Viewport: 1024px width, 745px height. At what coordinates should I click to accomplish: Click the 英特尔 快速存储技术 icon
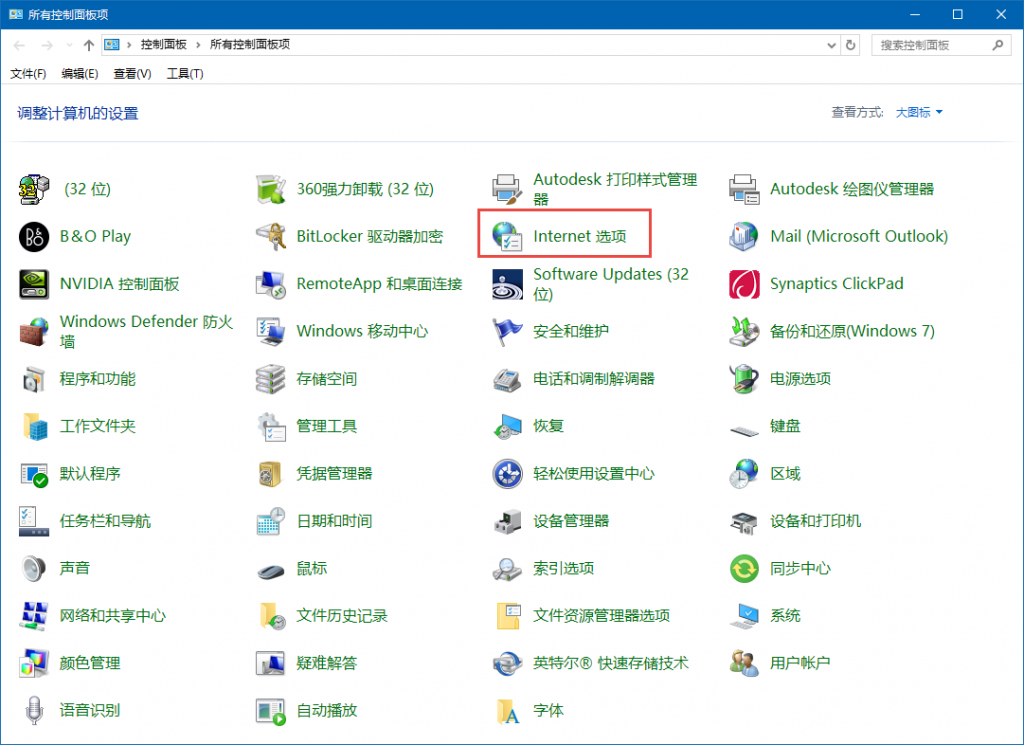coord(508,663)
